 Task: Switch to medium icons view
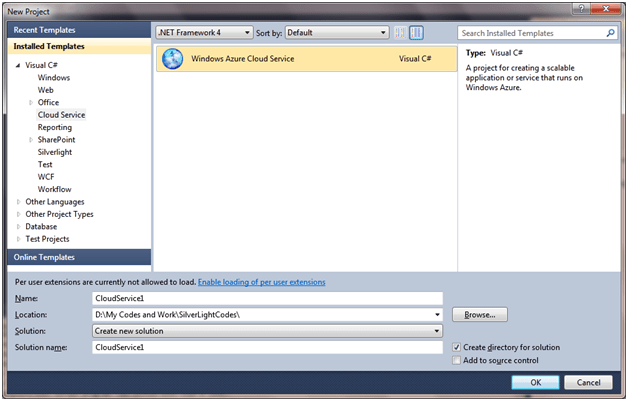(x=415, y=32)
